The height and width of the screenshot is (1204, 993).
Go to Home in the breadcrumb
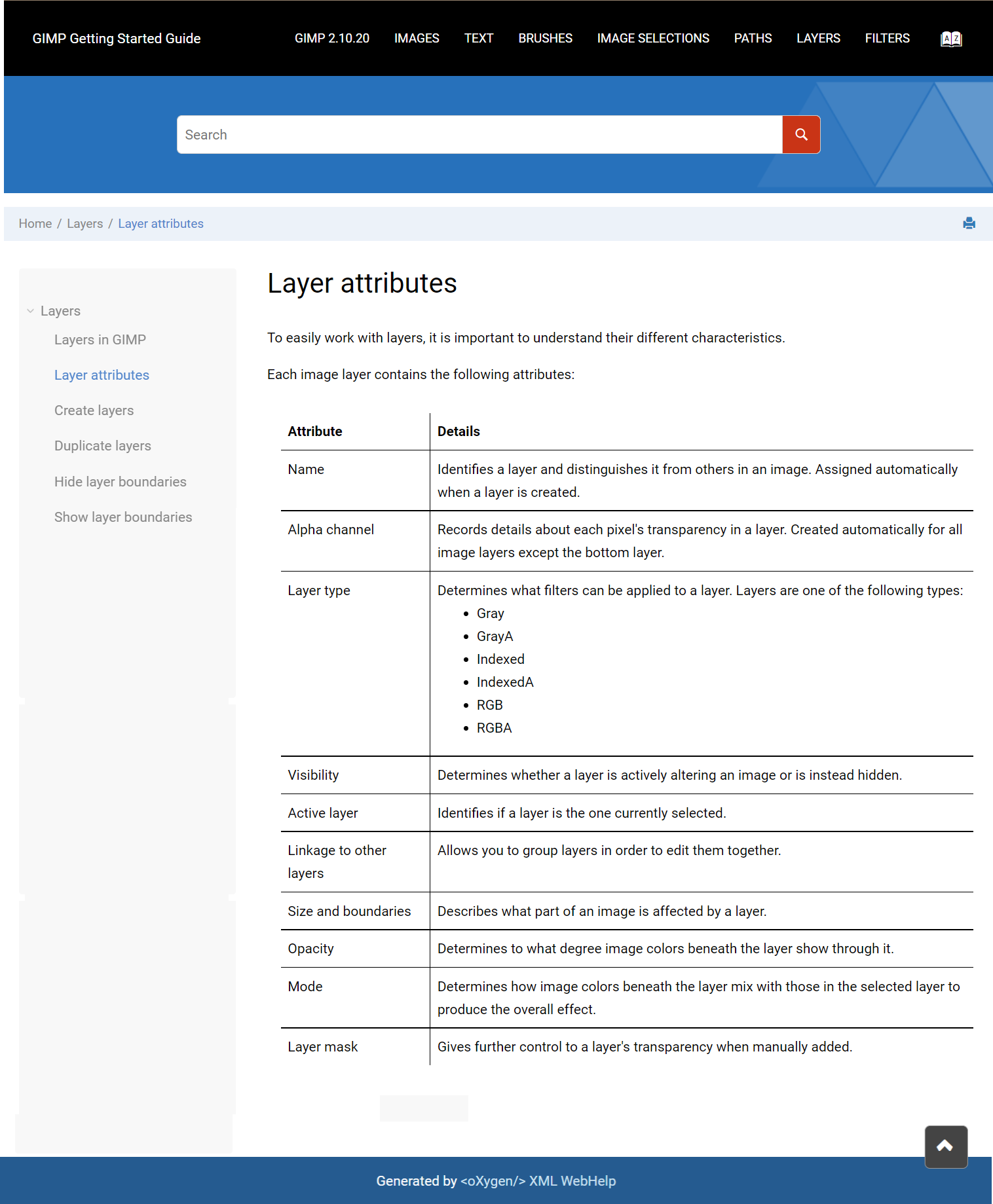click(35, 224)
